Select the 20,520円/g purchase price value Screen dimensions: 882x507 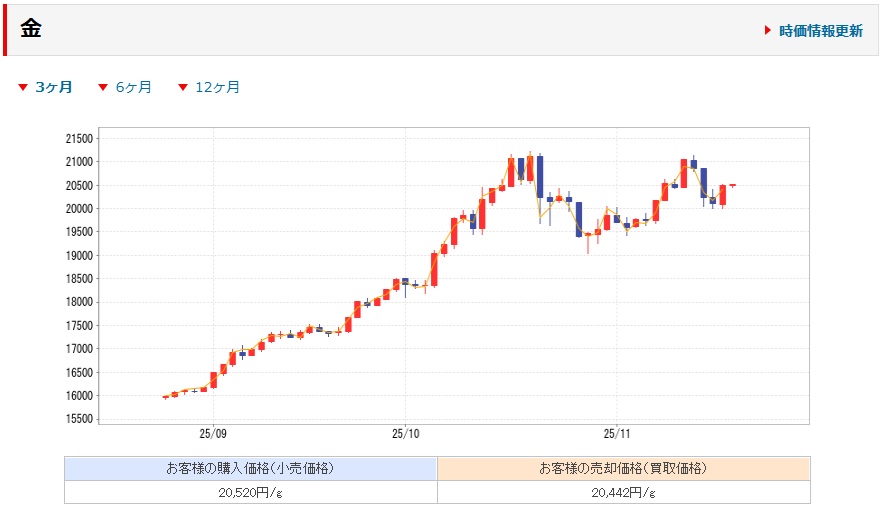coord(250,492)
